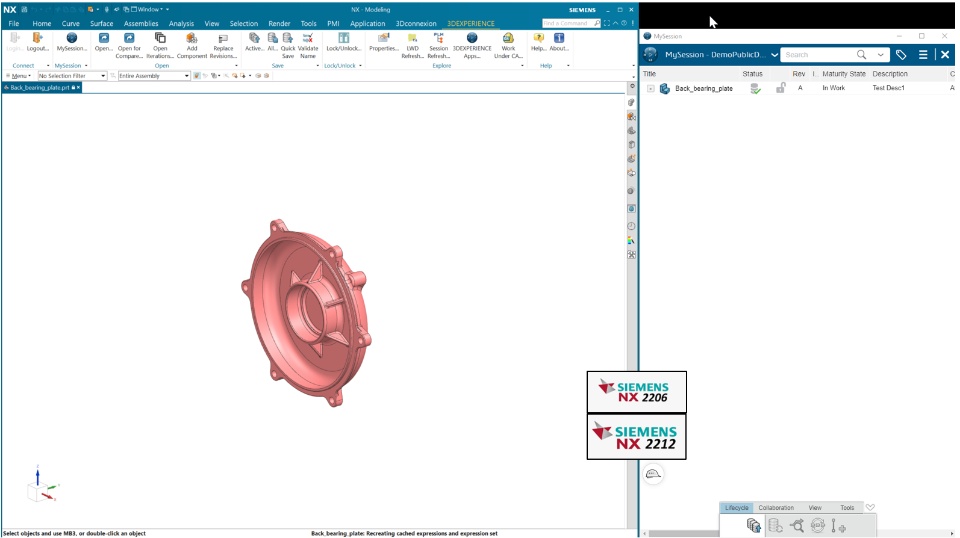Open the search options dropdown arrow
The width and height of the screenshot is (960, 538).
click(880, 54)
